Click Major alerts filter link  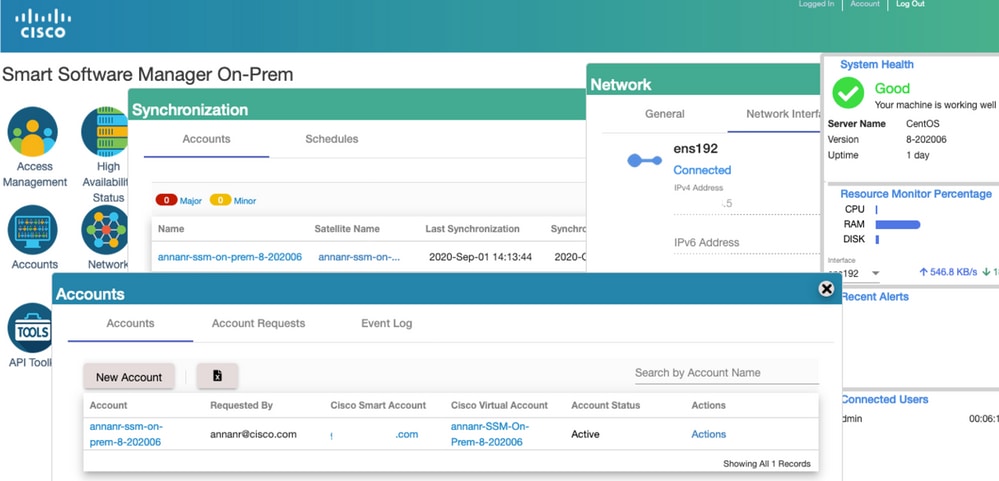pos(190,201)
